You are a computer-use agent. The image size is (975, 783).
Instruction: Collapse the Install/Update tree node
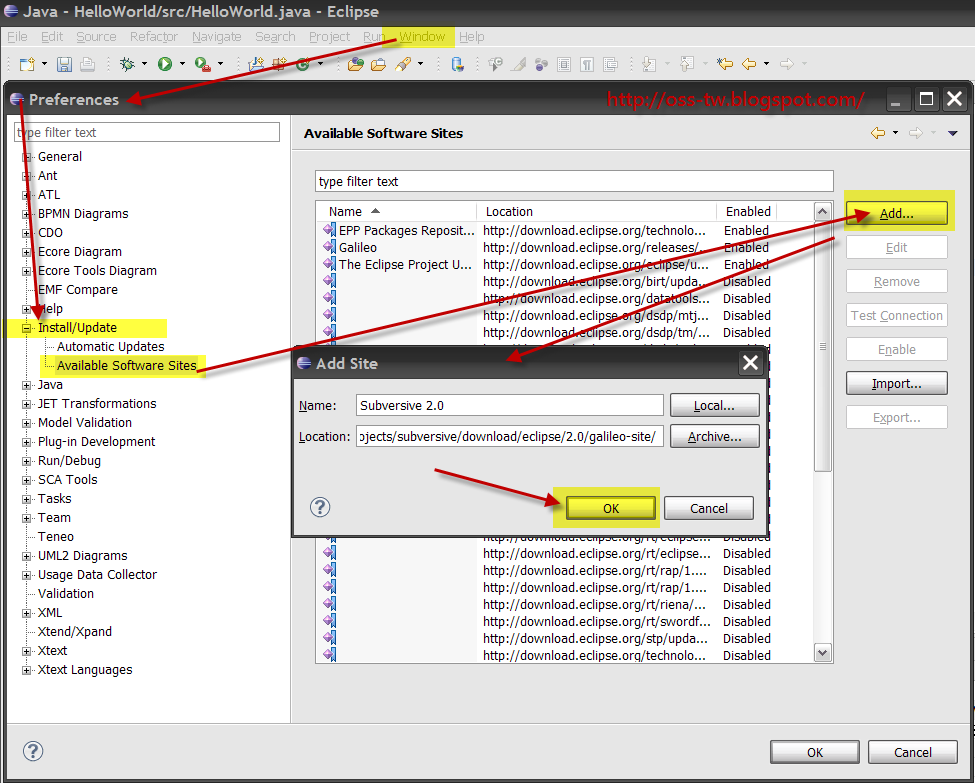26,328
